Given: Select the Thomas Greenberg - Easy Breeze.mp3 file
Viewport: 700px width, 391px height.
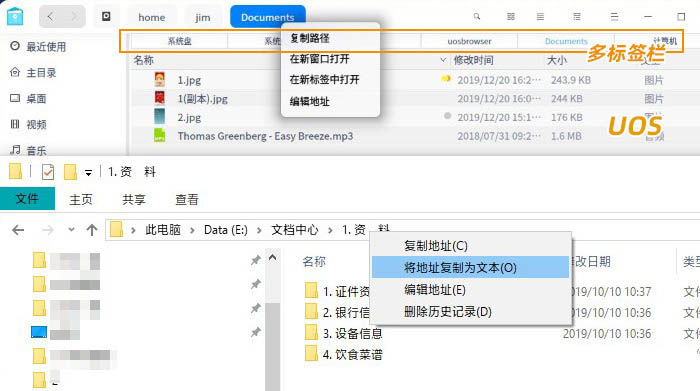Looking at the screenshot, I should point(265,136).
